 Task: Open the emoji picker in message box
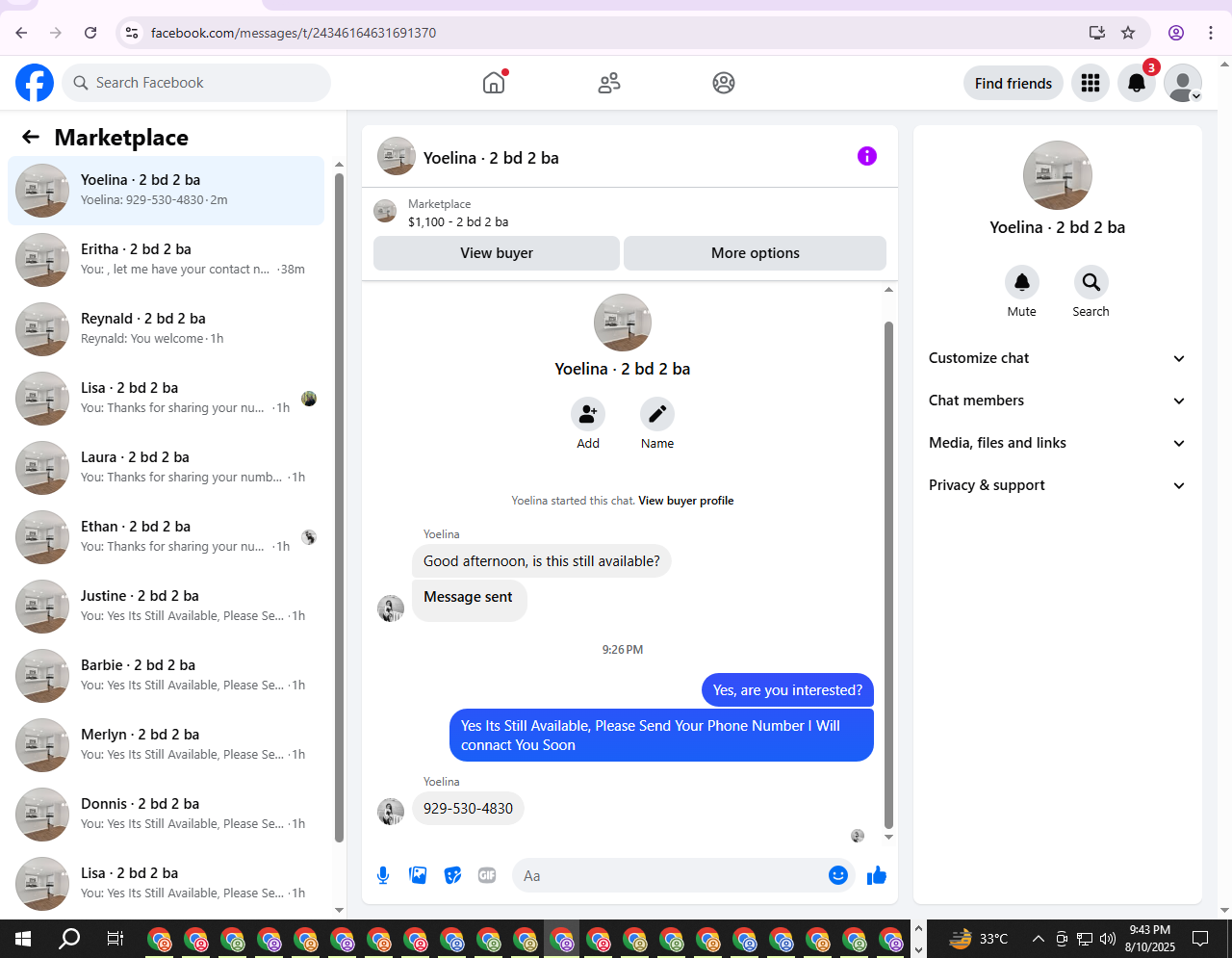(x=838, y=875)
